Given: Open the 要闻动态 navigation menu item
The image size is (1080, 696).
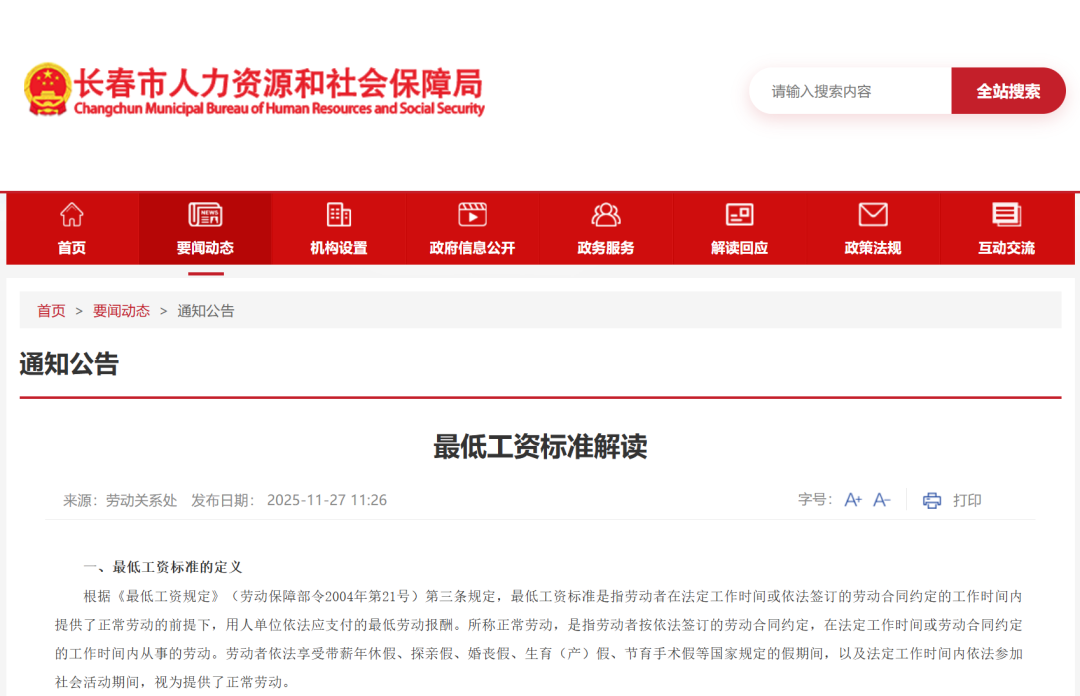Looking at the screenshot, I should coord(205,229).
